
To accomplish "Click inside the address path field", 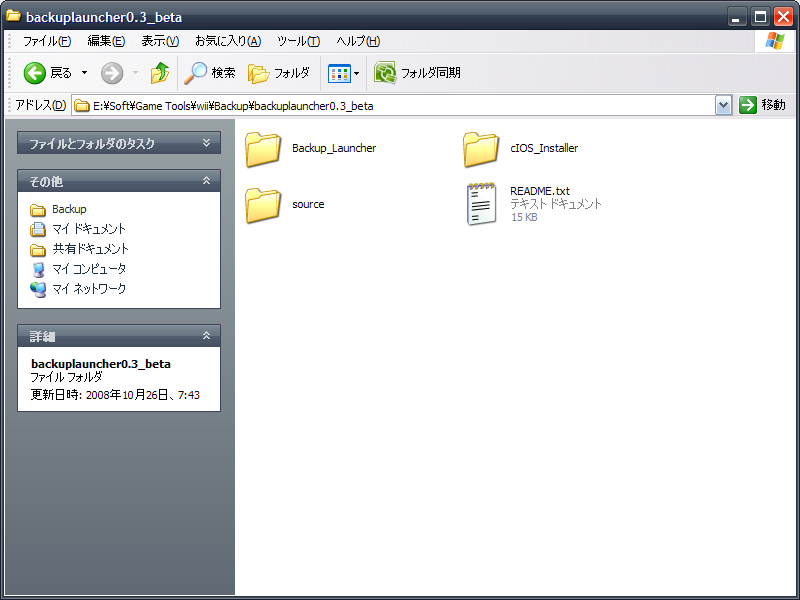I will tap(393, 106).
